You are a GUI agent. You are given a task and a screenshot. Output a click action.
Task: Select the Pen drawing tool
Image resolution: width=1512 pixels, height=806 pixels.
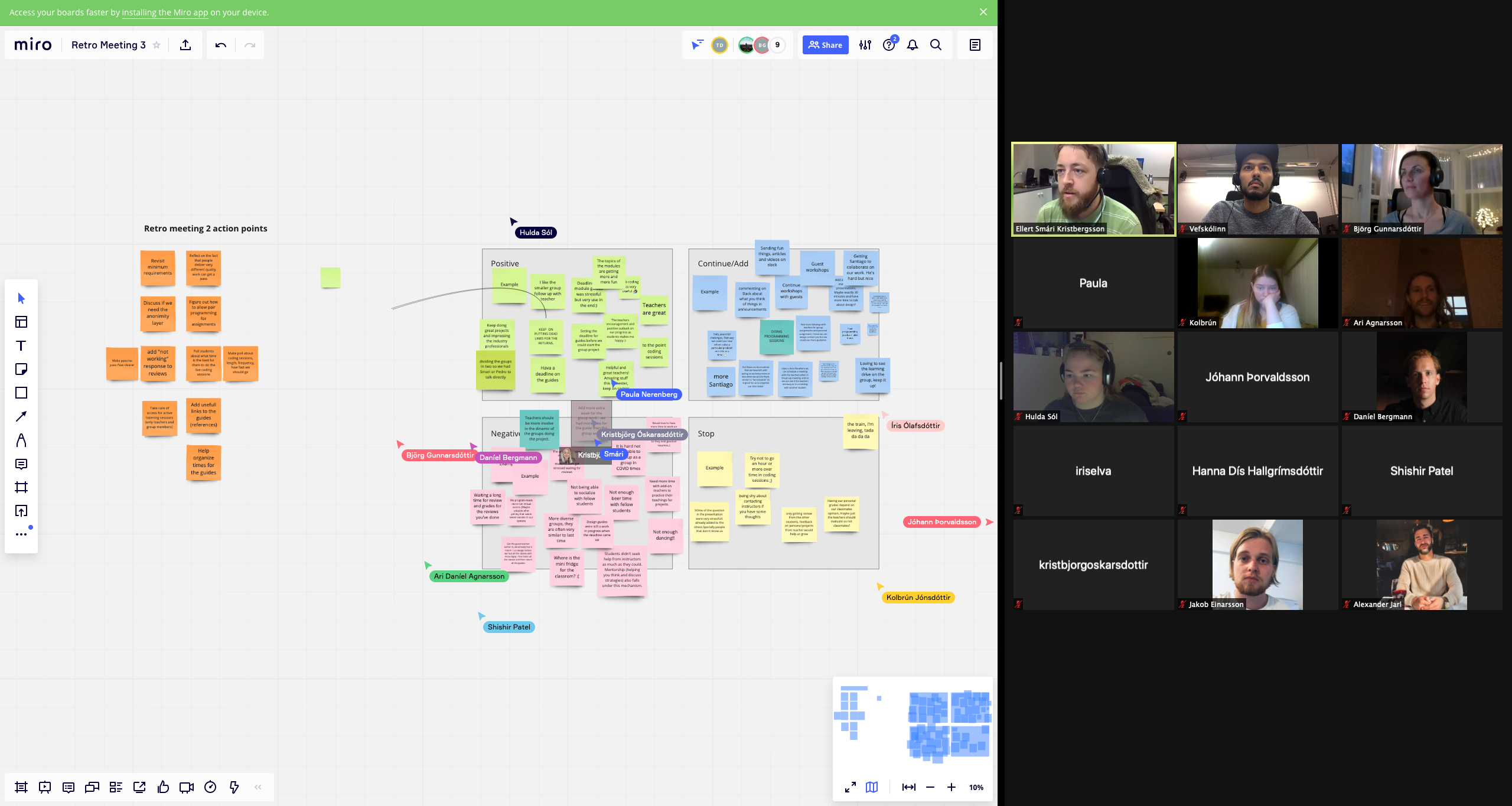click(x=21, y=440)
